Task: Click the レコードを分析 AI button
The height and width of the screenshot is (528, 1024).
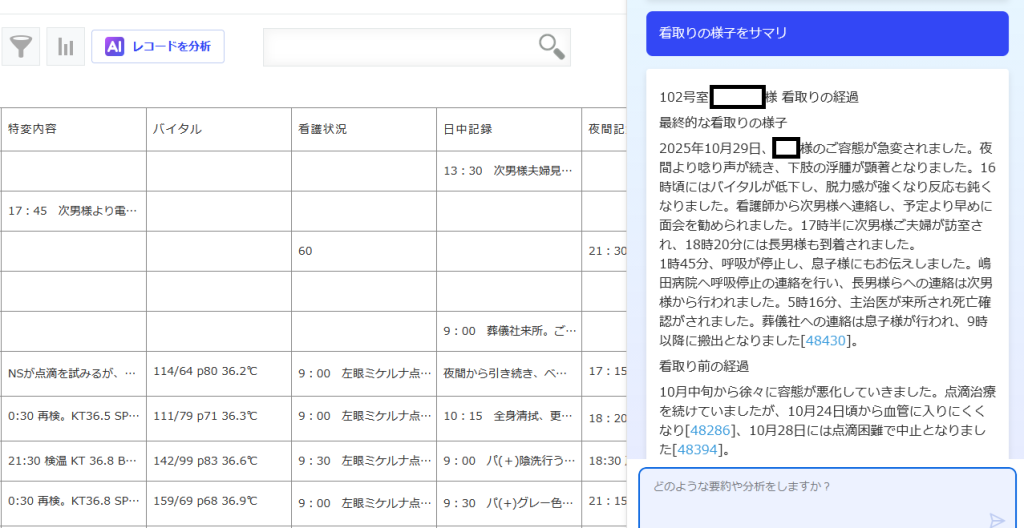Action: point(158,46)
